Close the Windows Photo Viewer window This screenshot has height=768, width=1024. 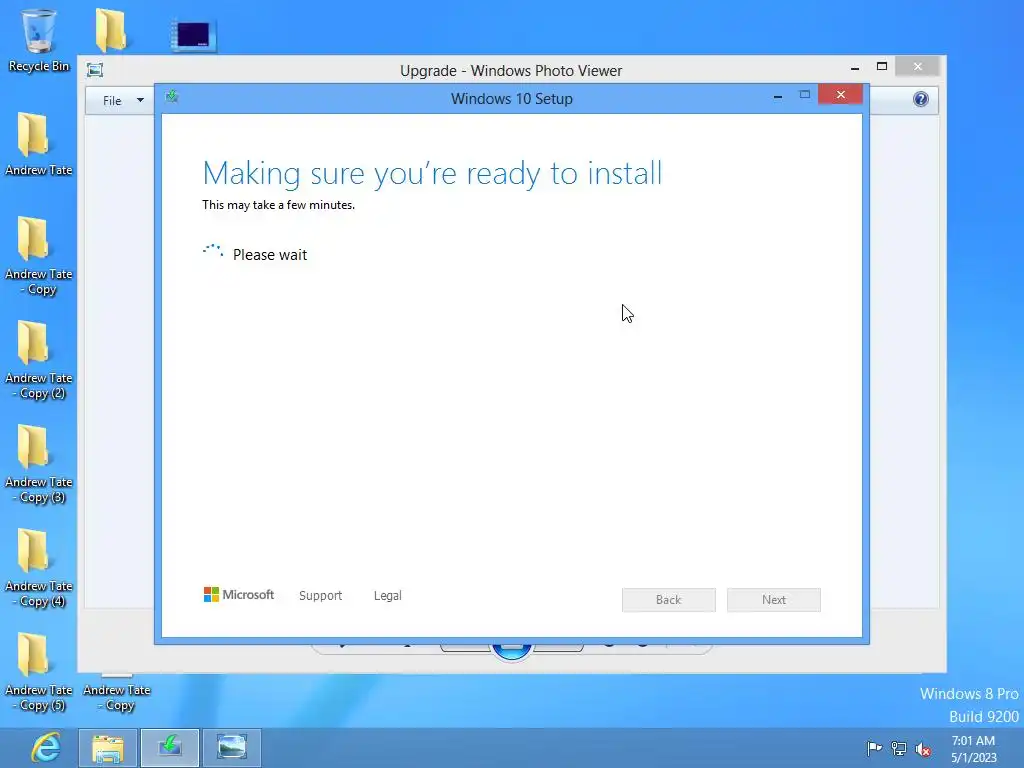click(918, 67)
